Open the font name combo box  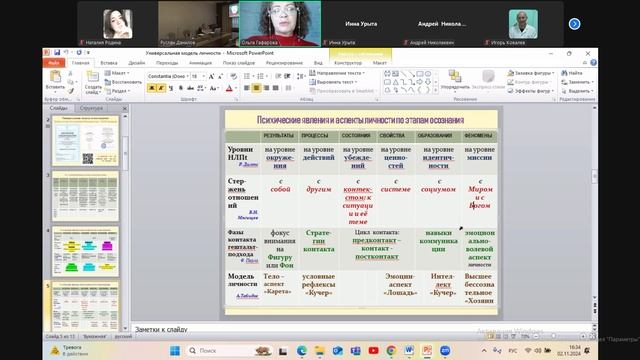(x=168, y=76)
